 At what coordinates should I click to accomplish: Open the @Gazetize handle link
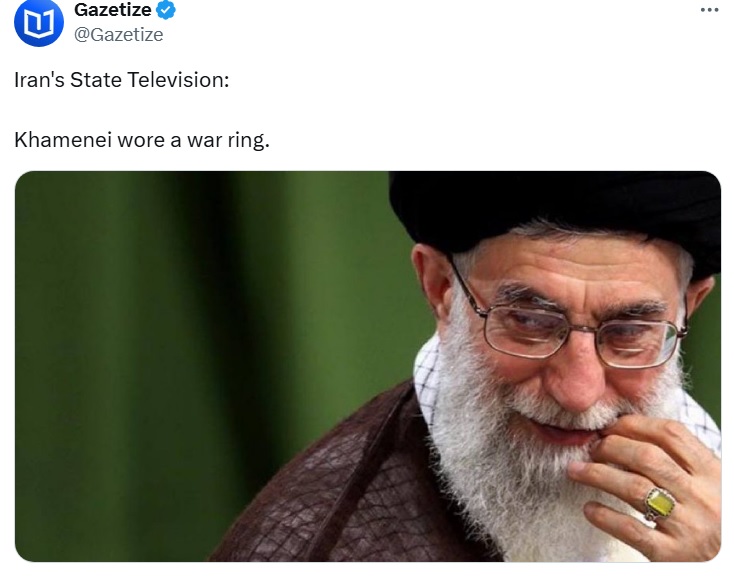pos(118,35)
